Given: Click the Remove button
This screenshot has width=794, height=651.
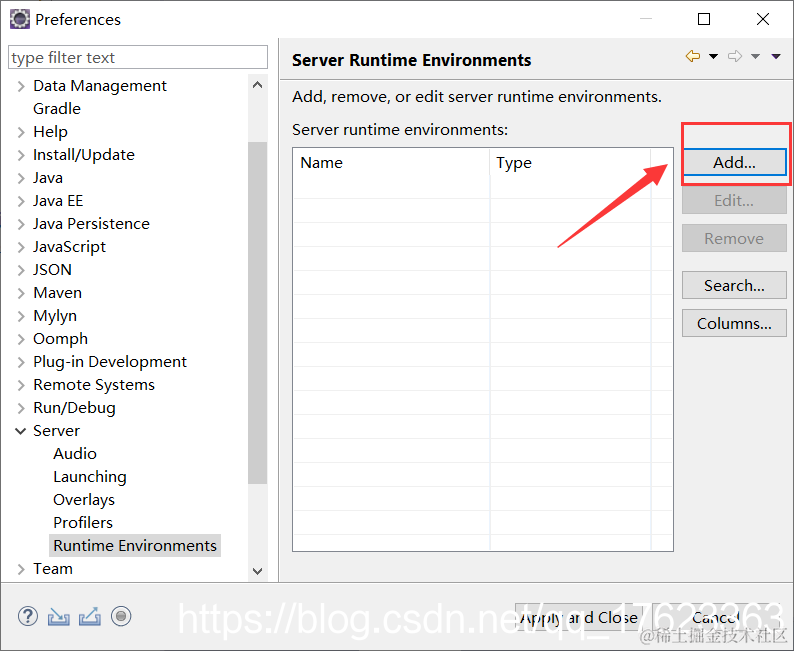Looking at the screenshot, I should point(734,238).
